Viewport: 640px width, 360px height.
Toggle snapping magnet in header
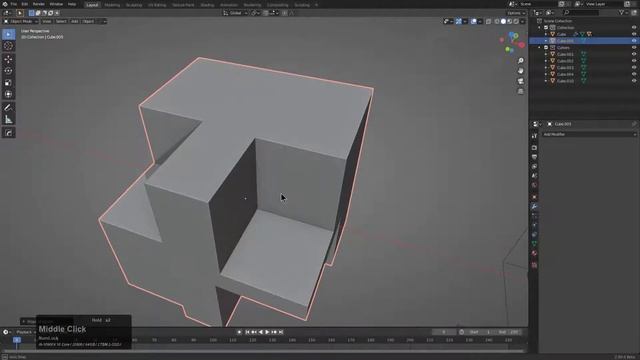click(266, 13)
